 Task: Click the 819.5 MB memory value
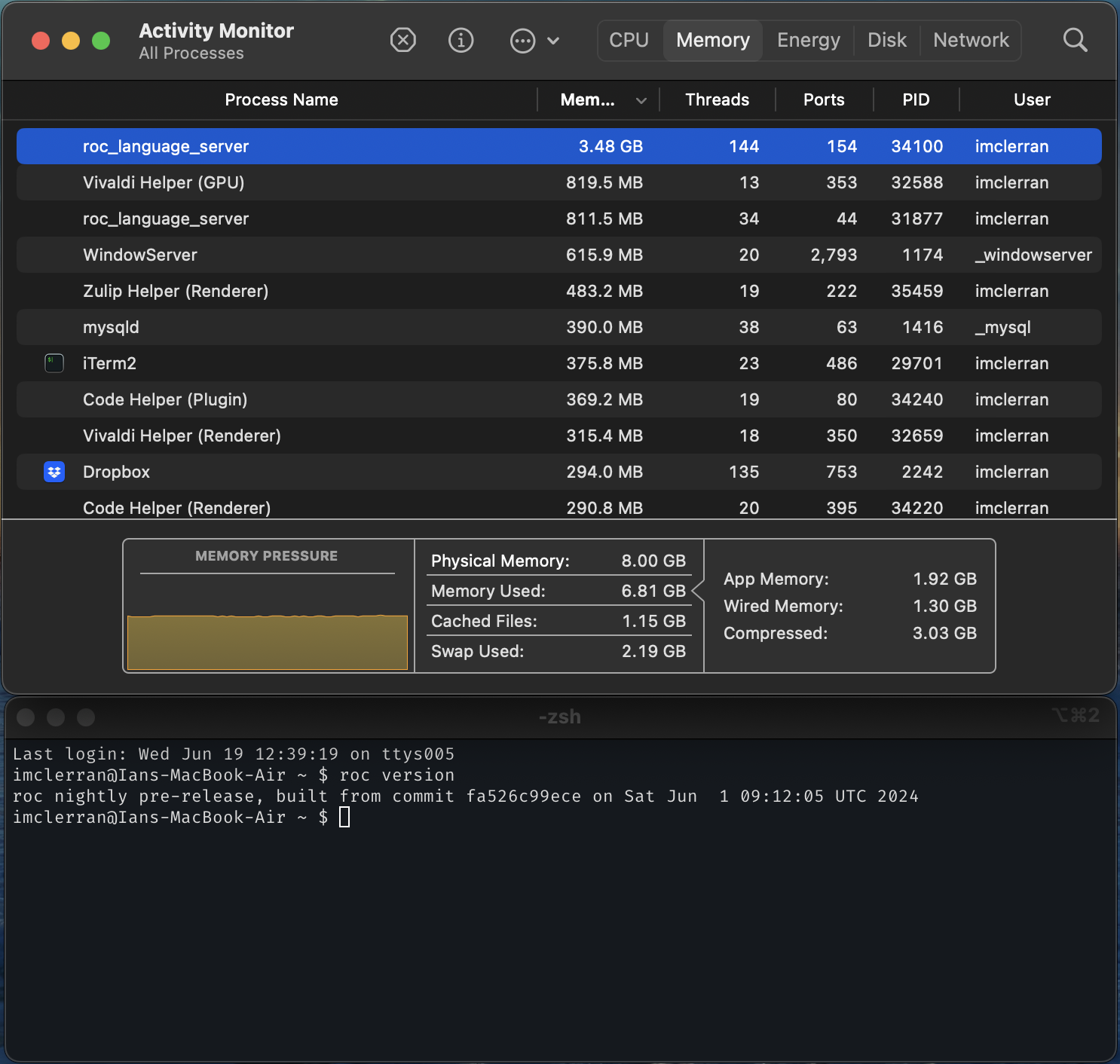[x=604, y=182]
